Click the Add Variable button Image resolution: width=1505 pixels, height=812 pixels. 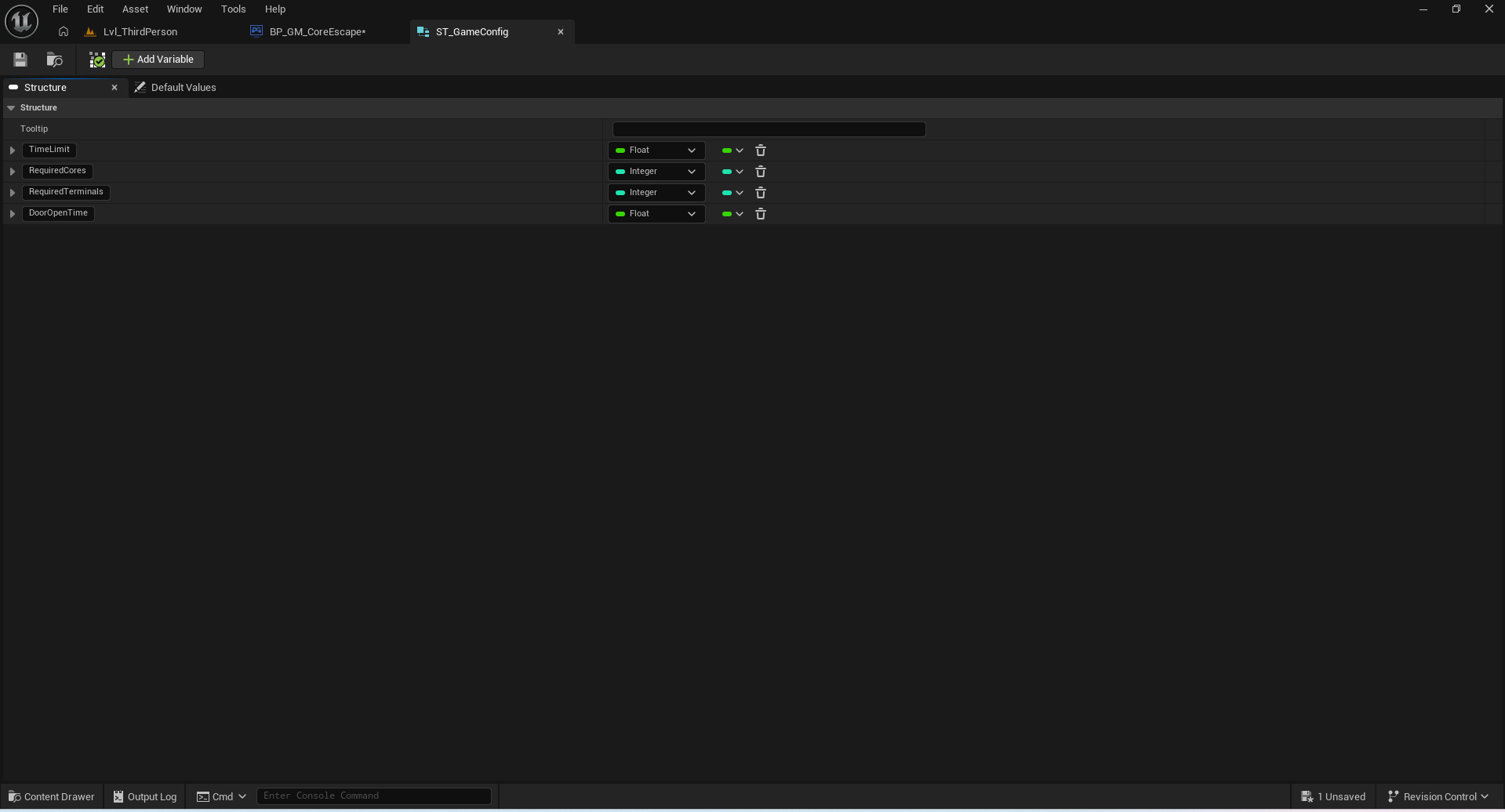(x=158, y=60)
